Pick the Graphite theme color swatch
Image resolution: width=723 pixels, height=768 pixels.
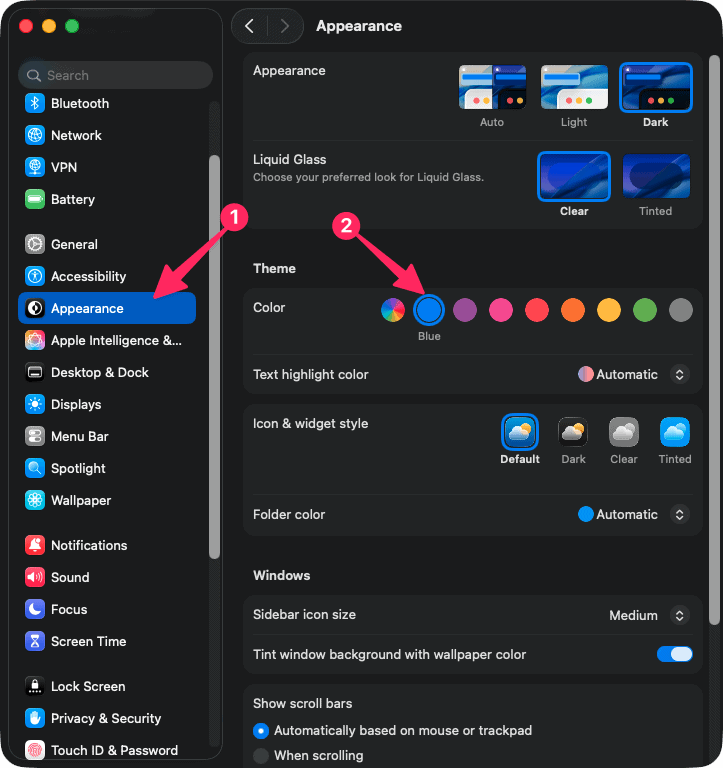(x=681, y=310)
